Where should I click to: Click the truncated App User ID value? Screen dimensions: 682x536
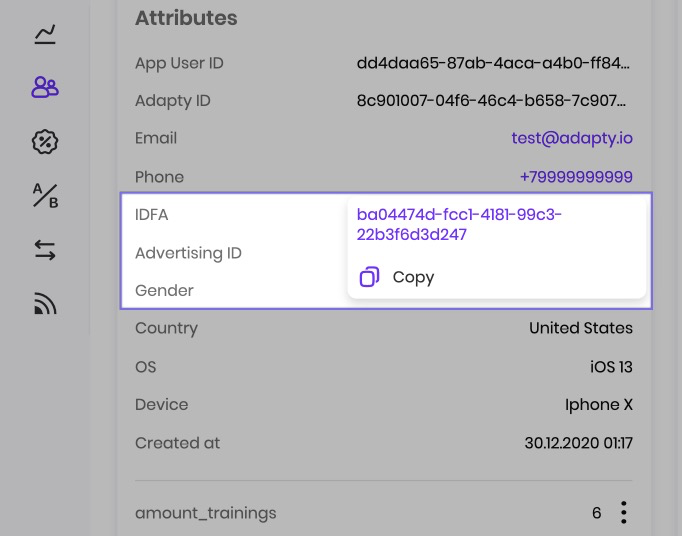point(493,63)
